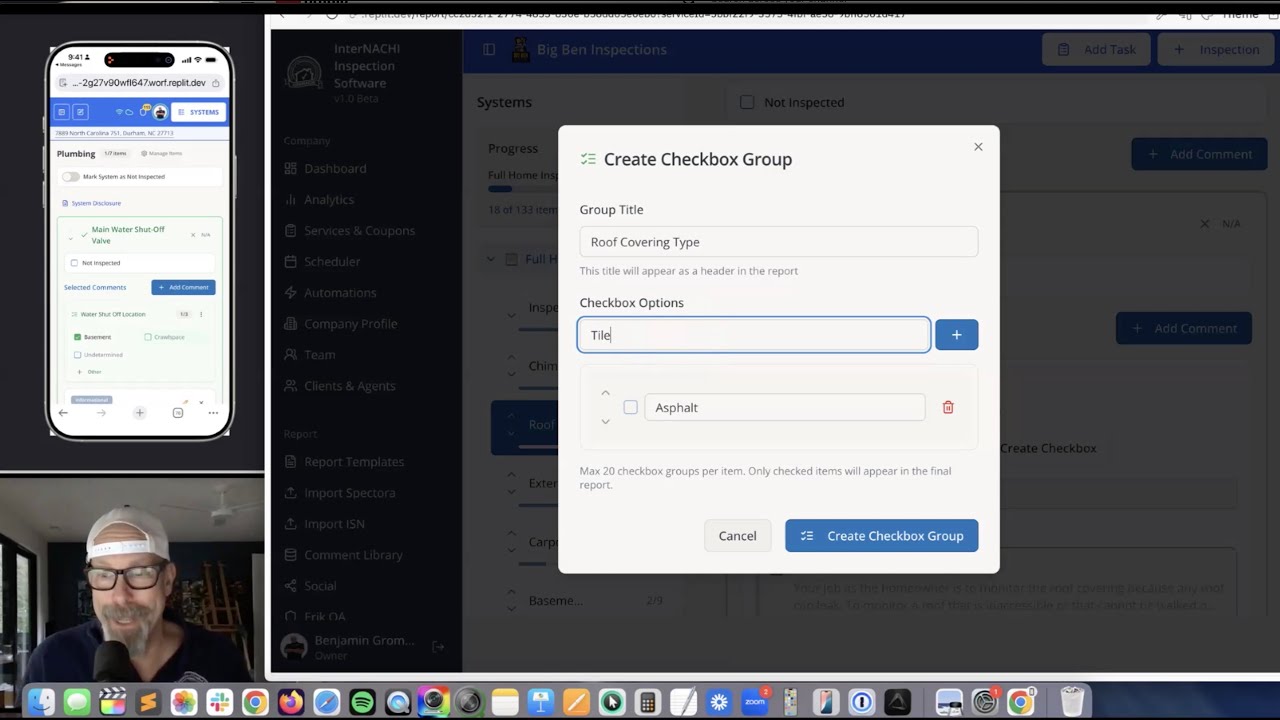
Task: Tick the Asphalt checkbox in the dialog
Action: [630, 407]
